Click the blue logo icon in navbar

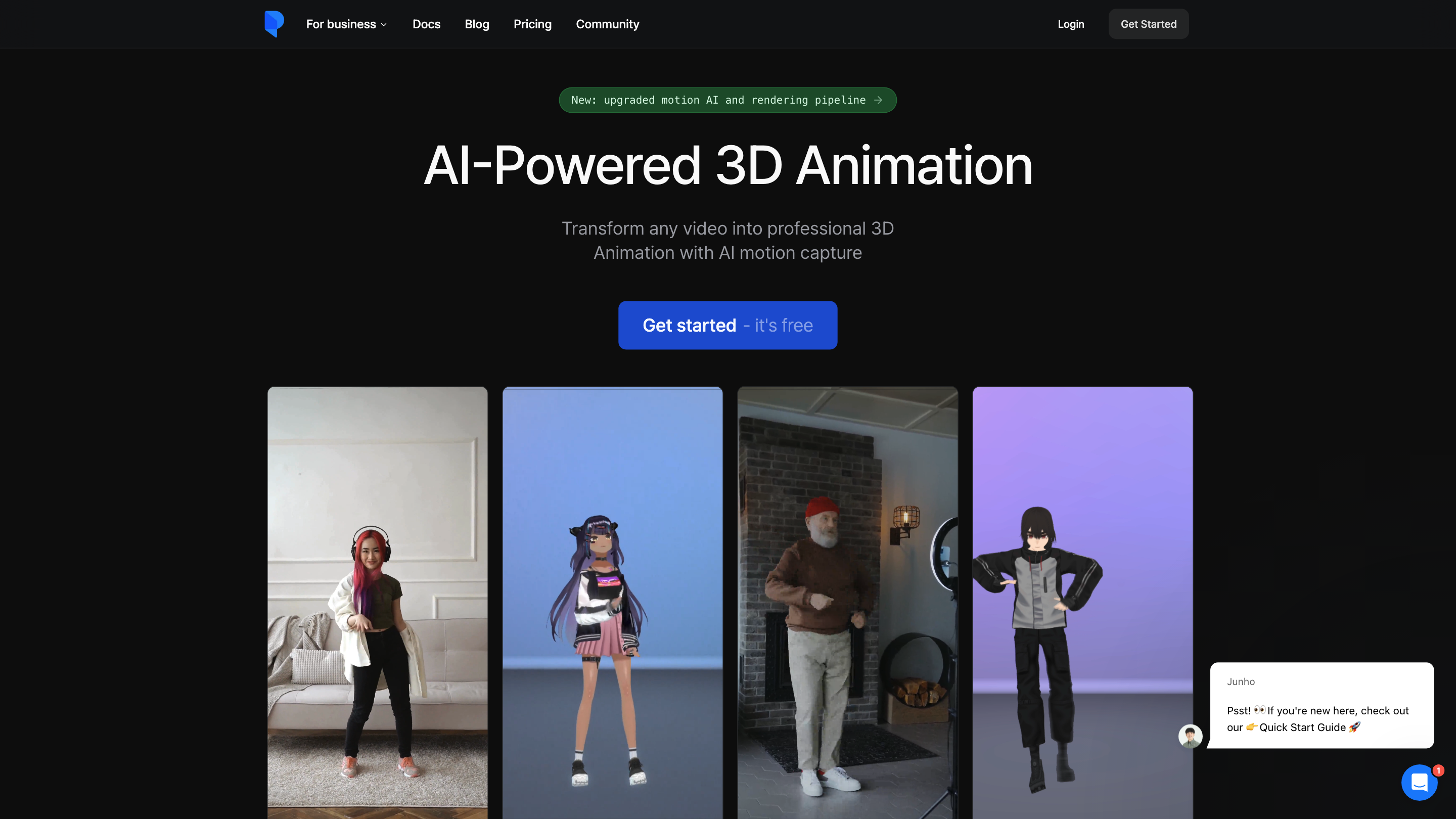274,24
